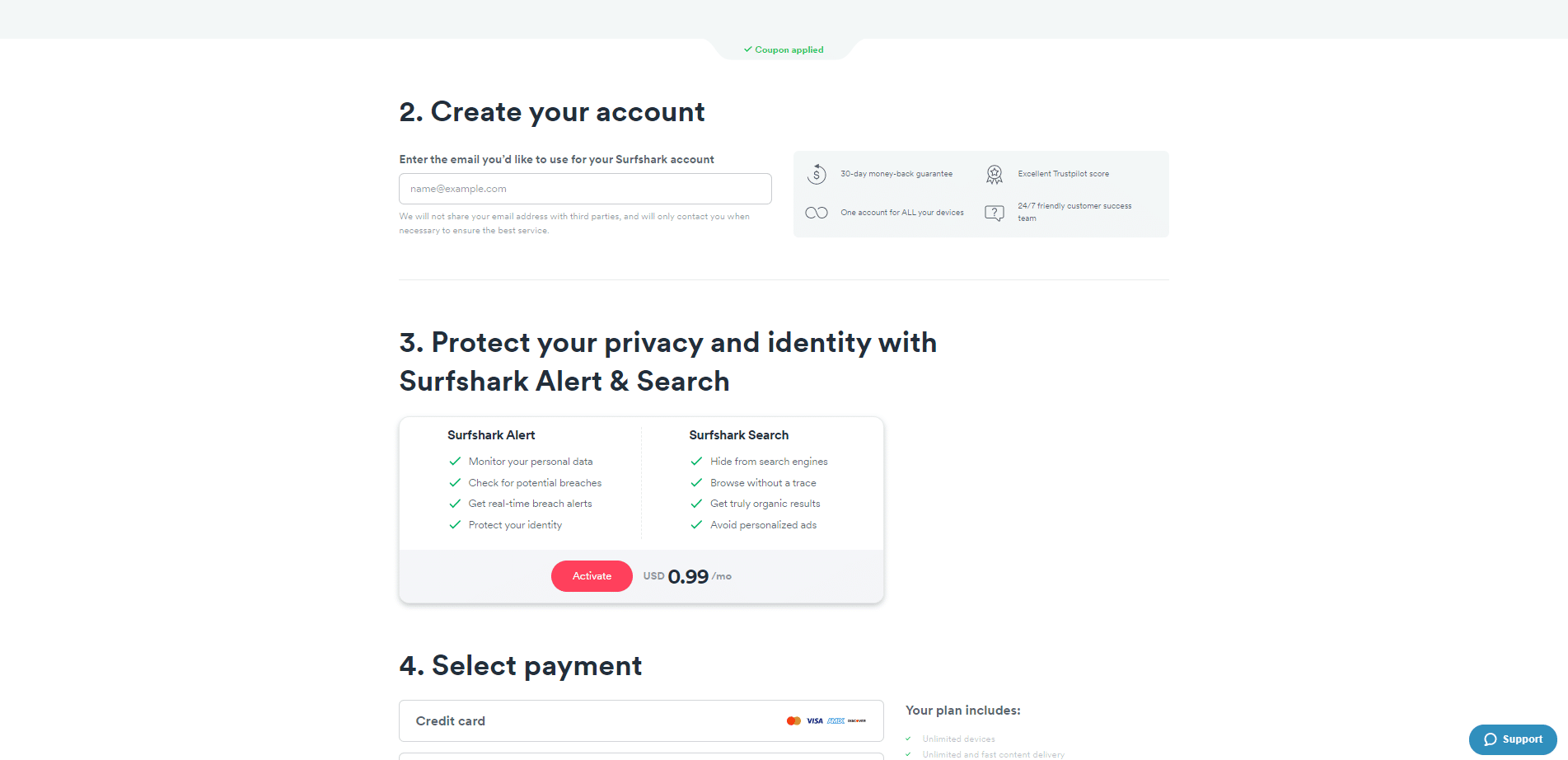Expand the Credit card payment option
Screen dimensions: 1568x760
[641, 721]
